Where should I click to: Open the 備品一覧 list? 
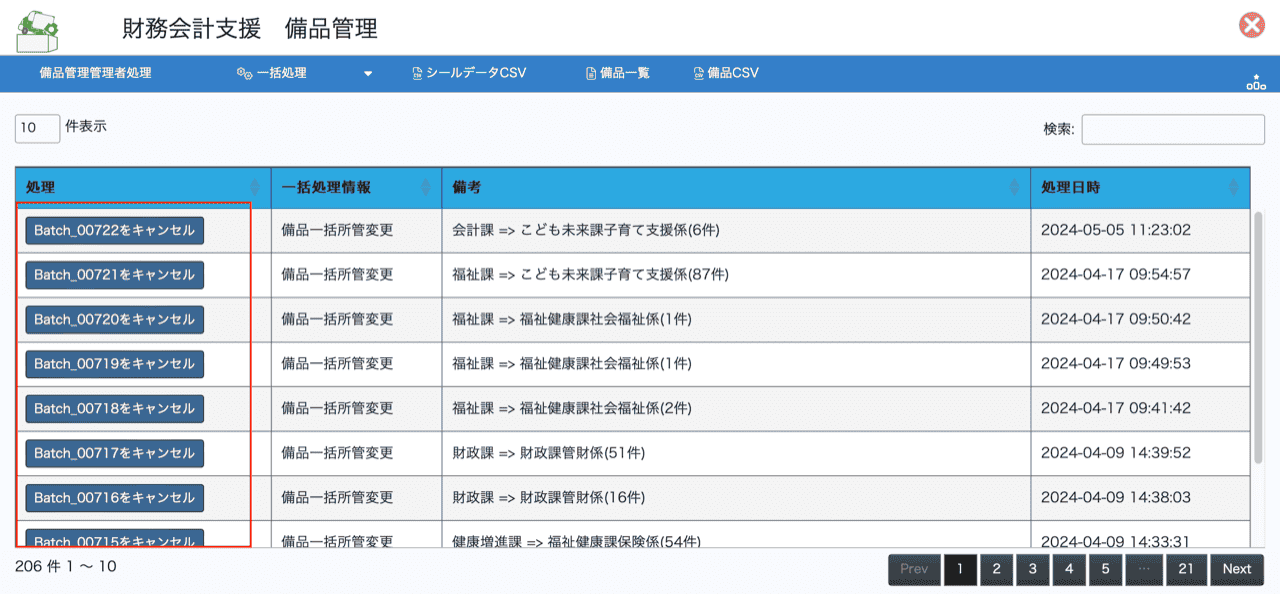[617, 73]
